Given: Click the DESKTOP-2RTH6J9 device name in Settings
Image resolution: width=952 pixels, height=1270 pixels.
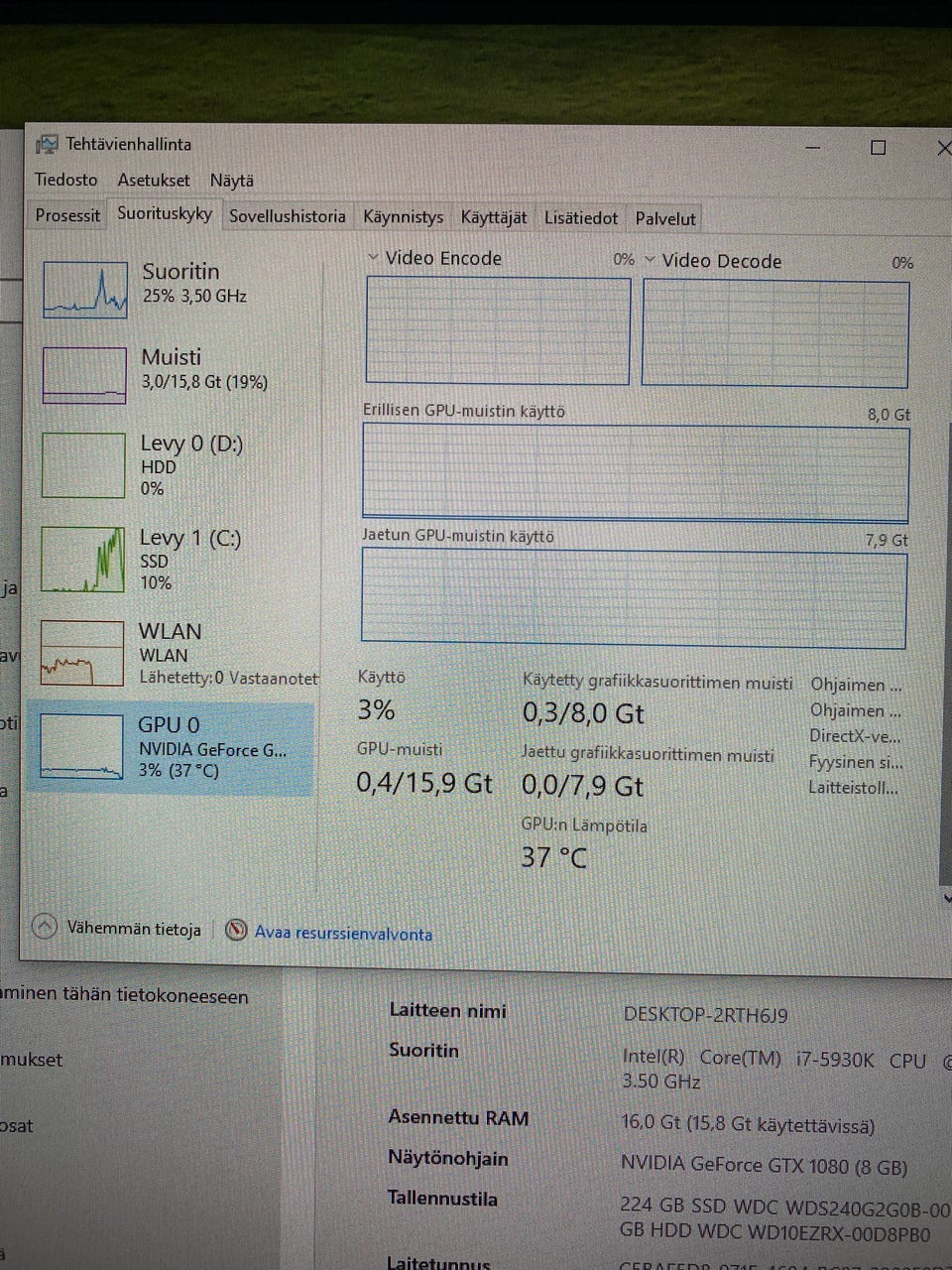Looking at the screenshot, I should pyautogui.click(x=706, y=1015).
